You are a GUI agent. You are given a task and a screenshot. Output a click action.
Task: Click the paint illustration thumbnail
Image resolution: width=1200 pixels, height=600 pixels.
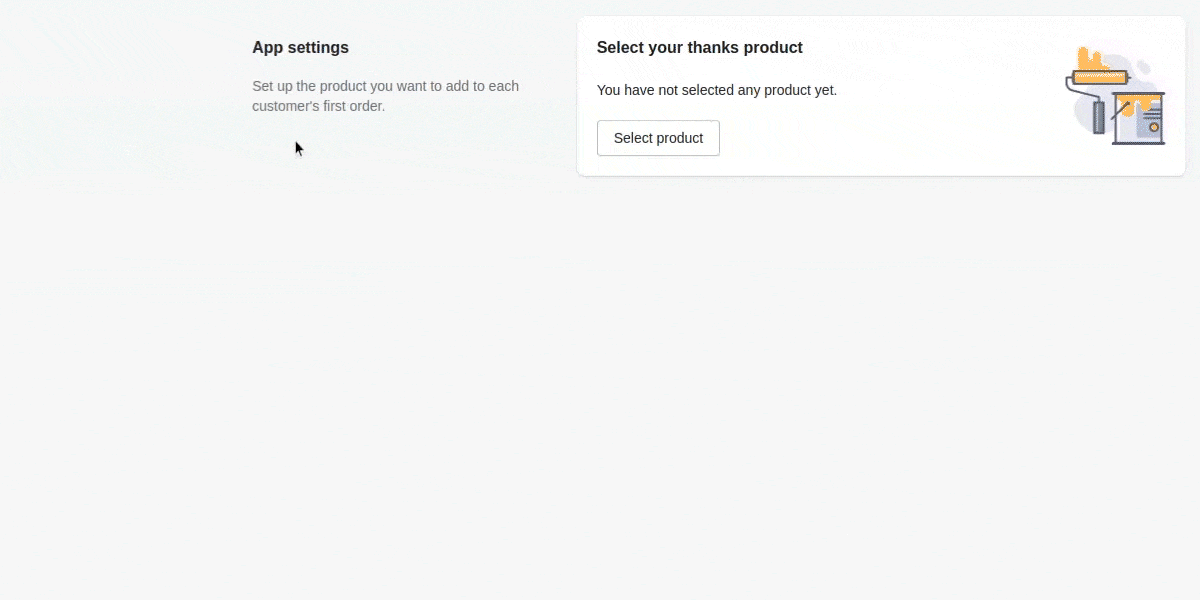click(x=1117, y=95)
